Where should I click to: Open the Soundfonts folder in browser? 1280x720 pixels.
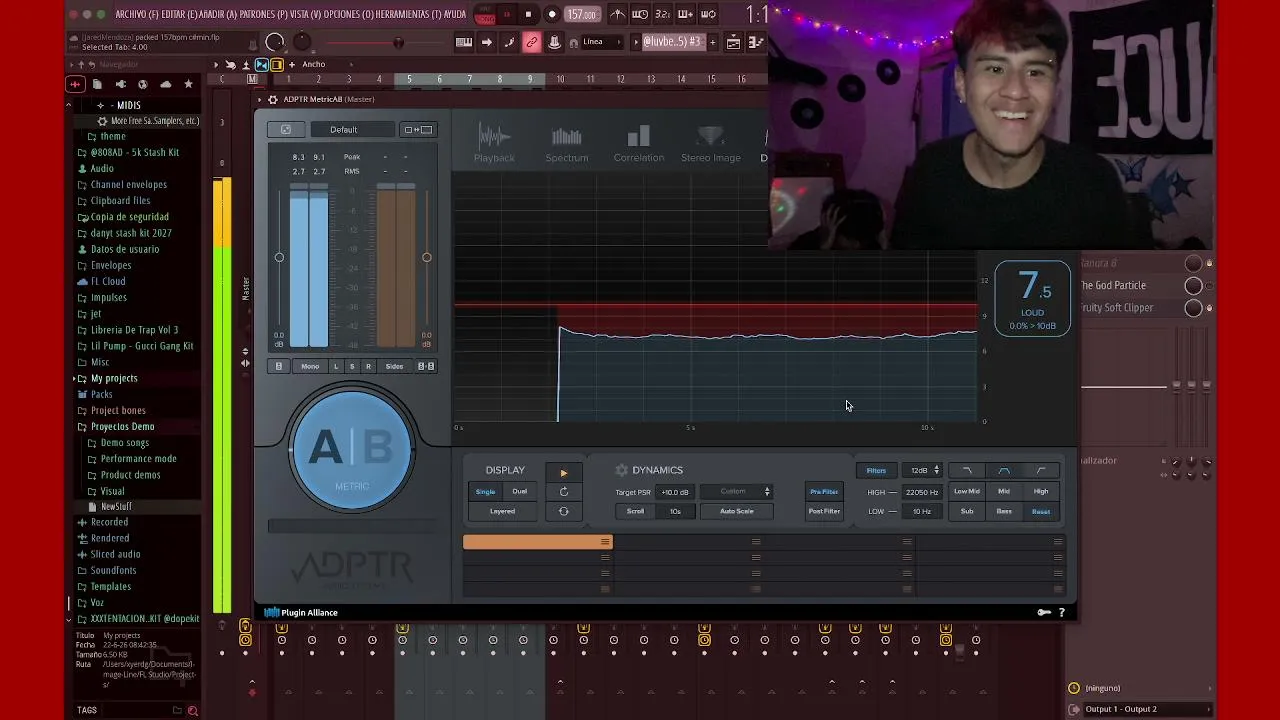click(113, 570)
